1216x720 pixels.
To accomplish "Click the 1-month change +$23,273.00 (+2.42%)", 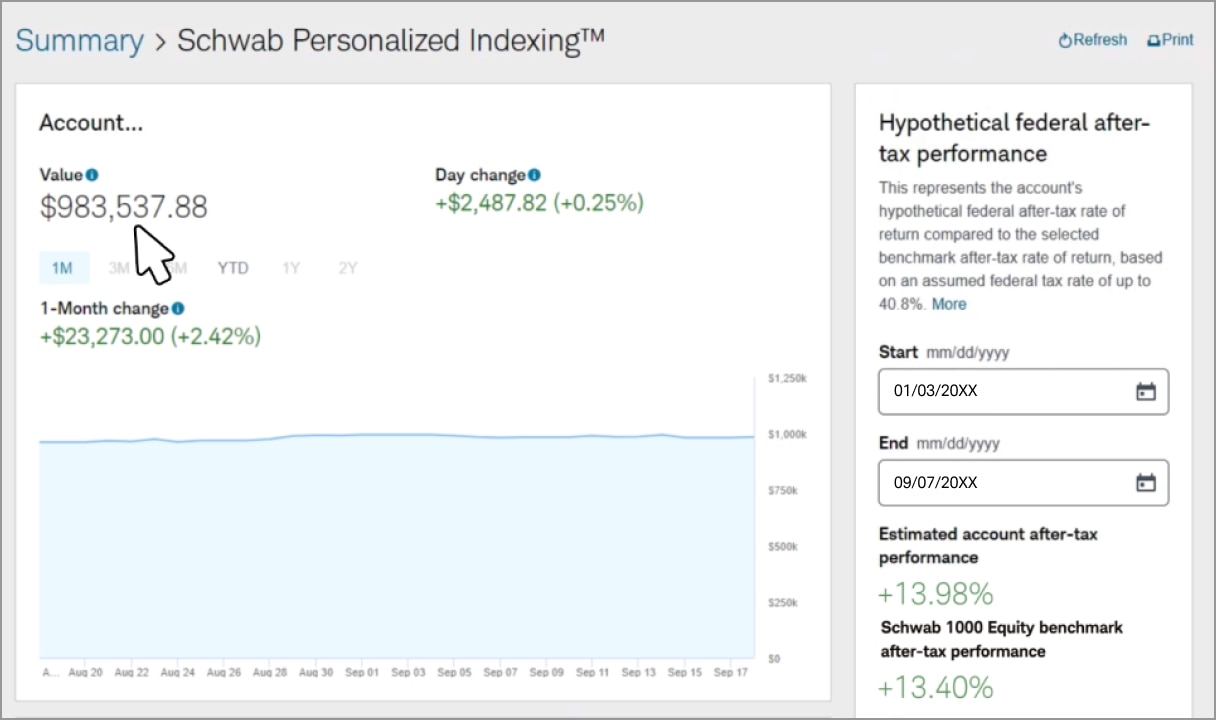I will 150,337.
